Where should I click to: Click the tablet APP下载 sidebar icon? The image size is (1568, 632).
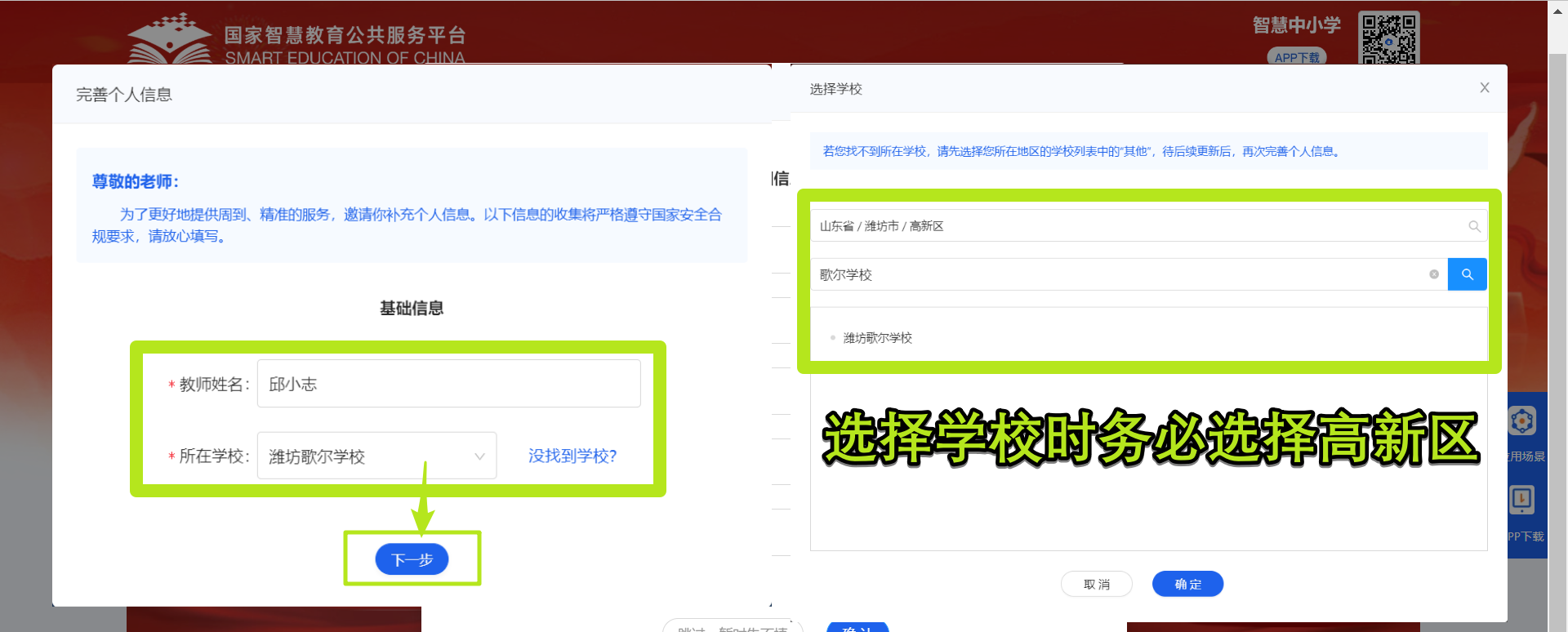(x=1522, y=500)
